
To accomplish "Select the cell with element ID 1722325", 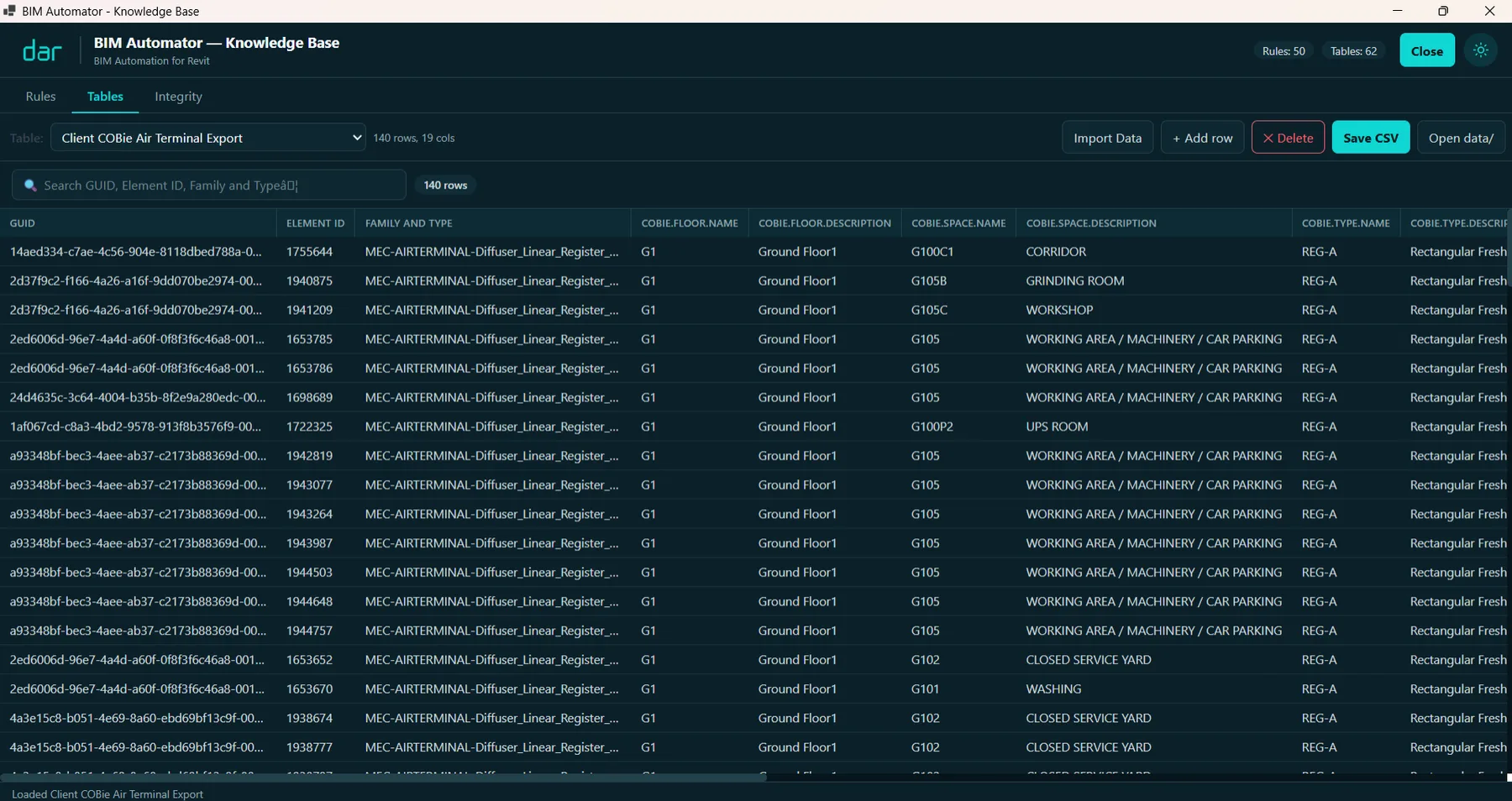I will [x=316, y=427].
